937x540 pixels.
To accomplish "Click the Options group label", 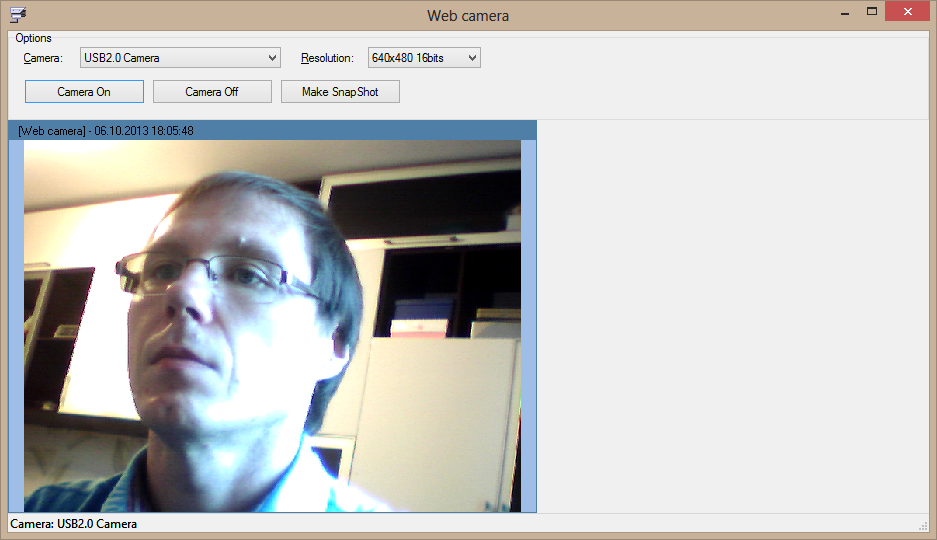I will click(x=34, y=38).
